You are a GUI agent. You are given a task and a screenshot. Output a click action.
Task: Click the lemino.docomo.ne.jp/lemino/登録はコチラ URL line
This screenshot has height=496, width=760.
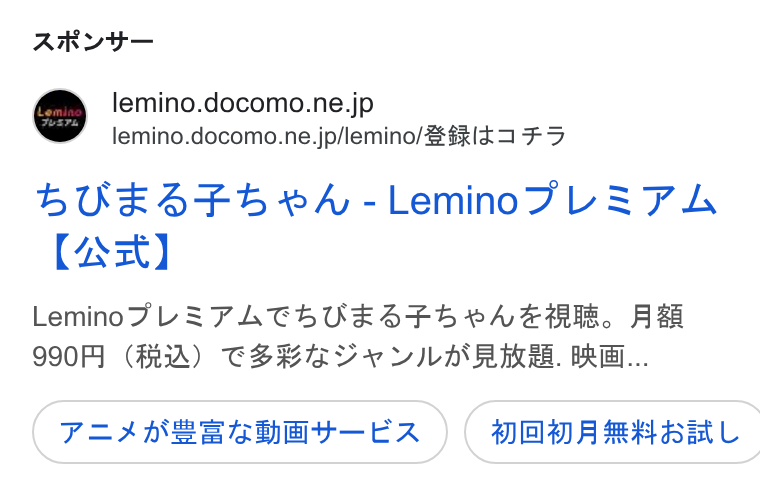point(339,136)
